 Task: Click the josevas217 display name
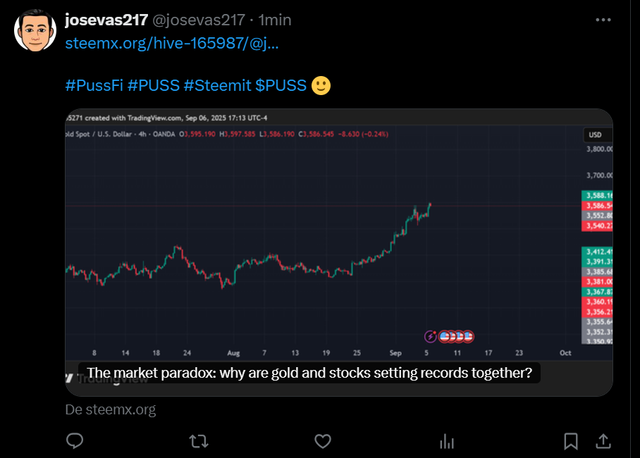tap(107, 20)
